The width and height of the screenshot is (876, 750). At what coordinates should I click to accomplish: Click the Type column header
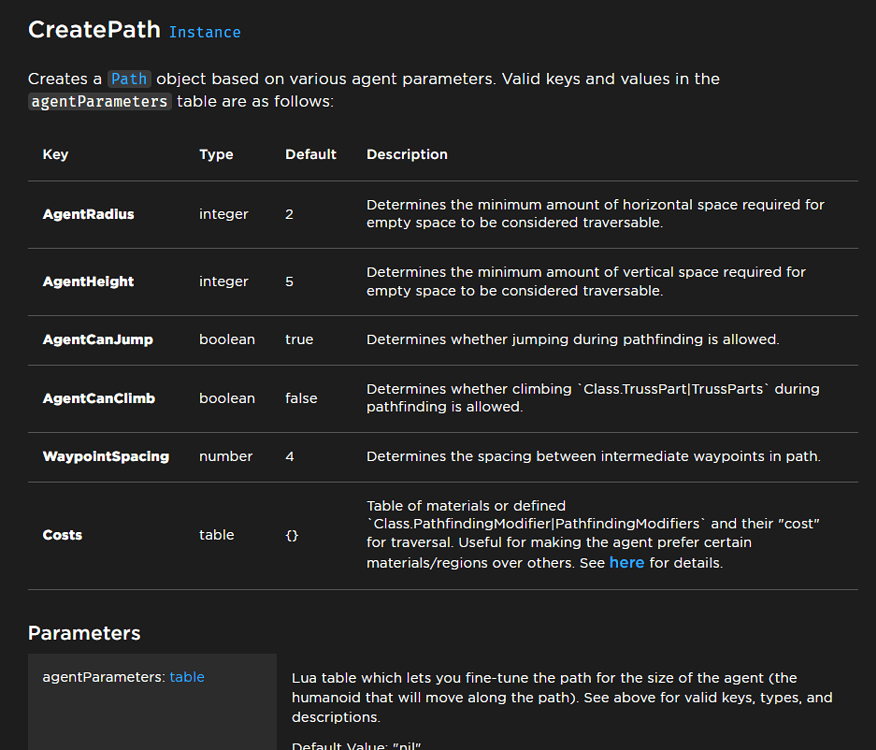[216, 154]
